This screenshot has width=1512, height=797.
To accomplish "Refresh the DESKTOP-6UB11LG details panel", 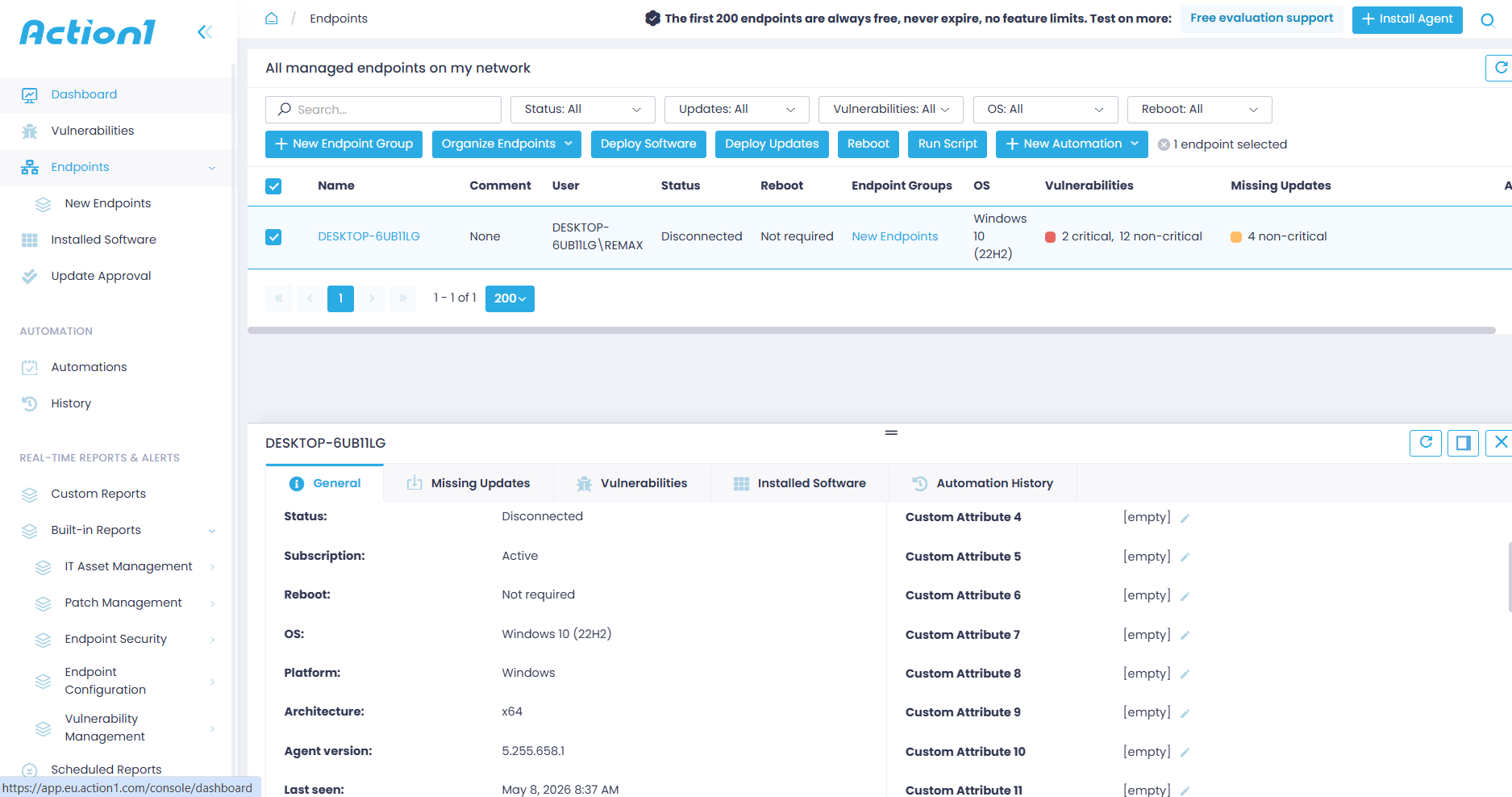I will pos(1426,442).
